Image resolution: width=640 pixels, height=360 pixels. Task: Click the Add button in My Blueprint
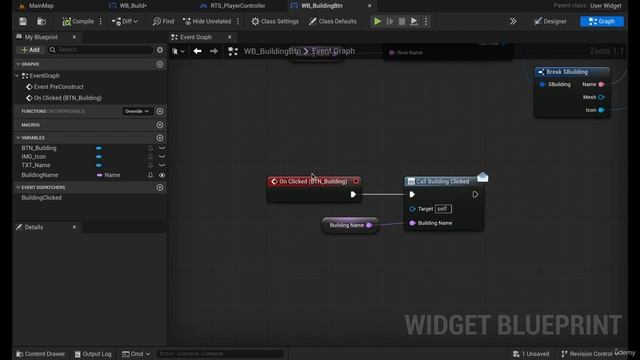[31, 50]
